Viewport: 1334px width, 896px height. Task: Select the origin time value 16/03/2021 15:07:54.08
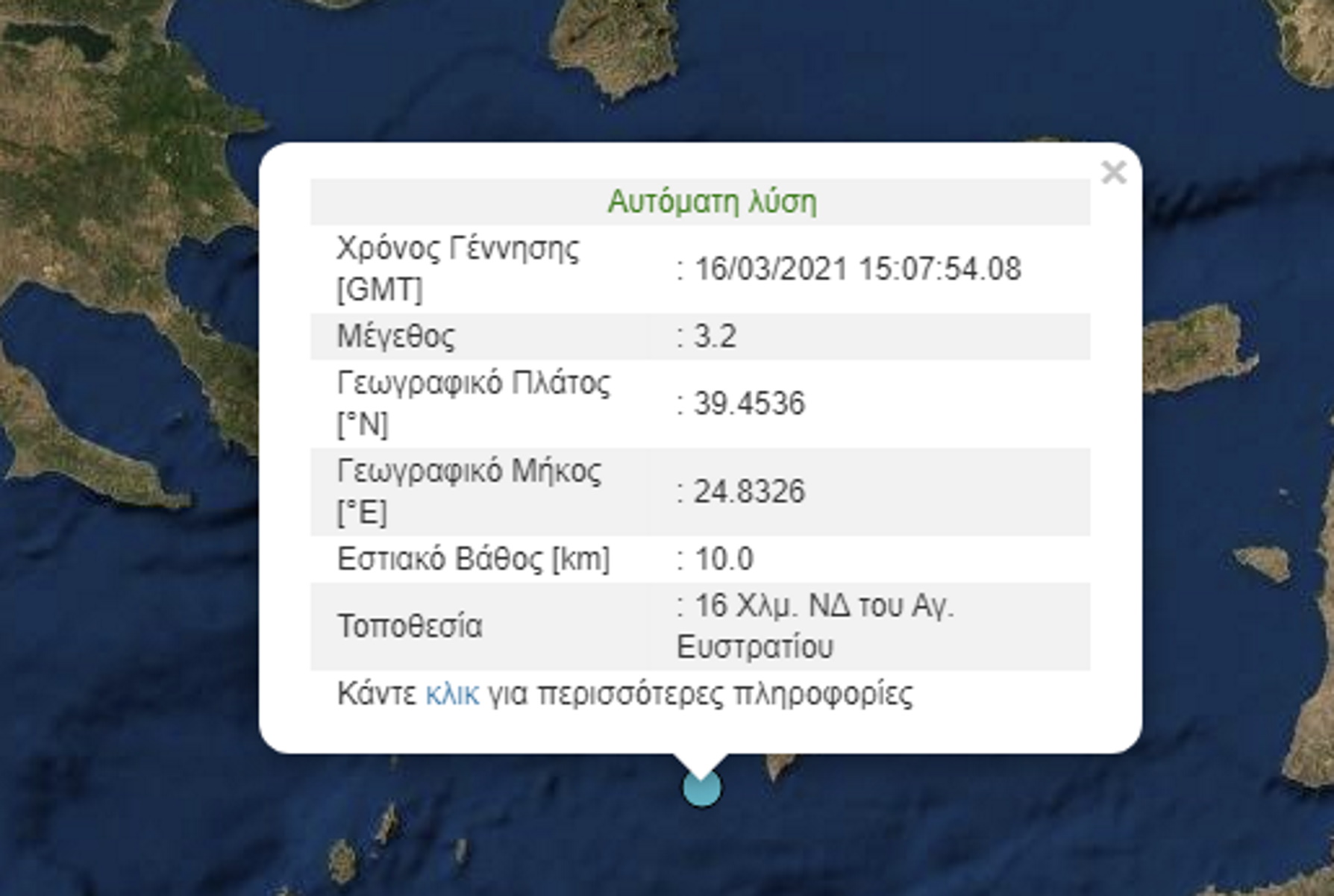857,269
